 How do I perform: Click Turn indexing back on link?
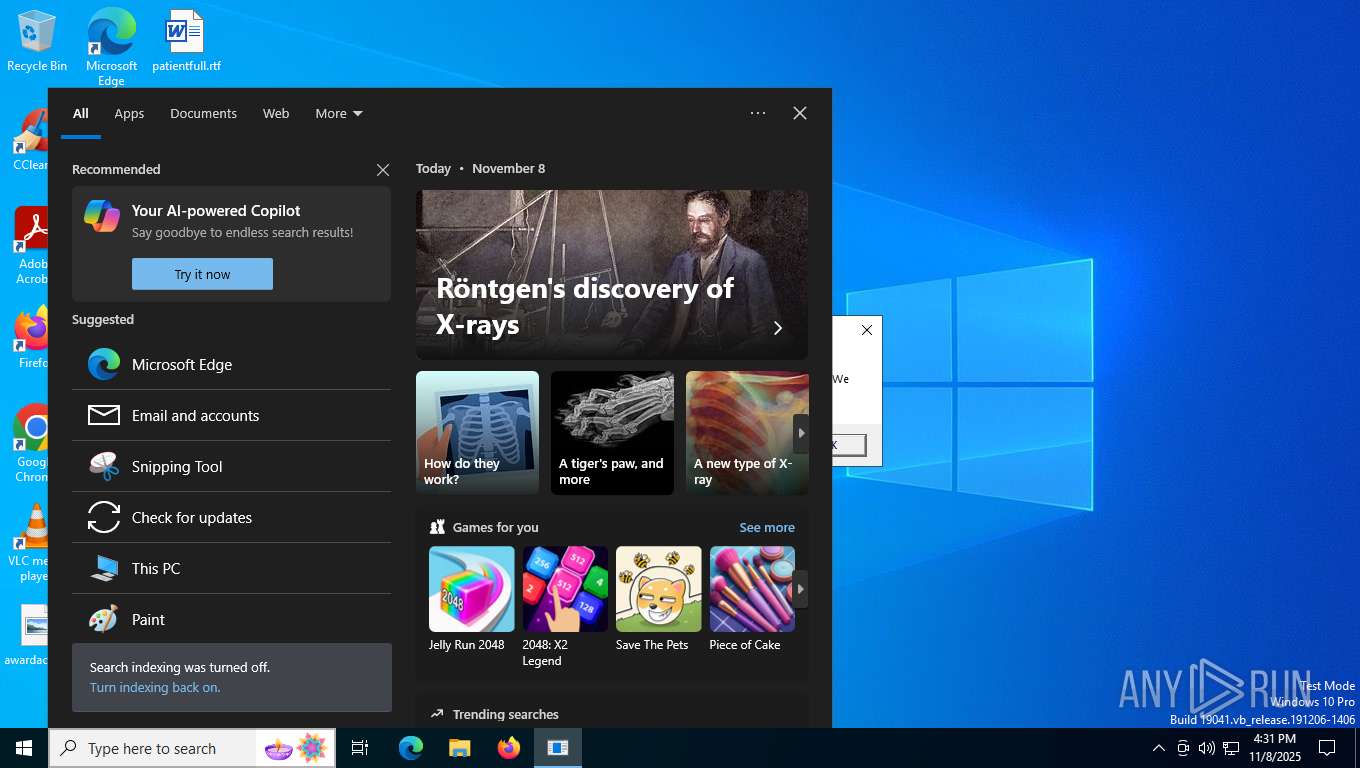point(155,688)
